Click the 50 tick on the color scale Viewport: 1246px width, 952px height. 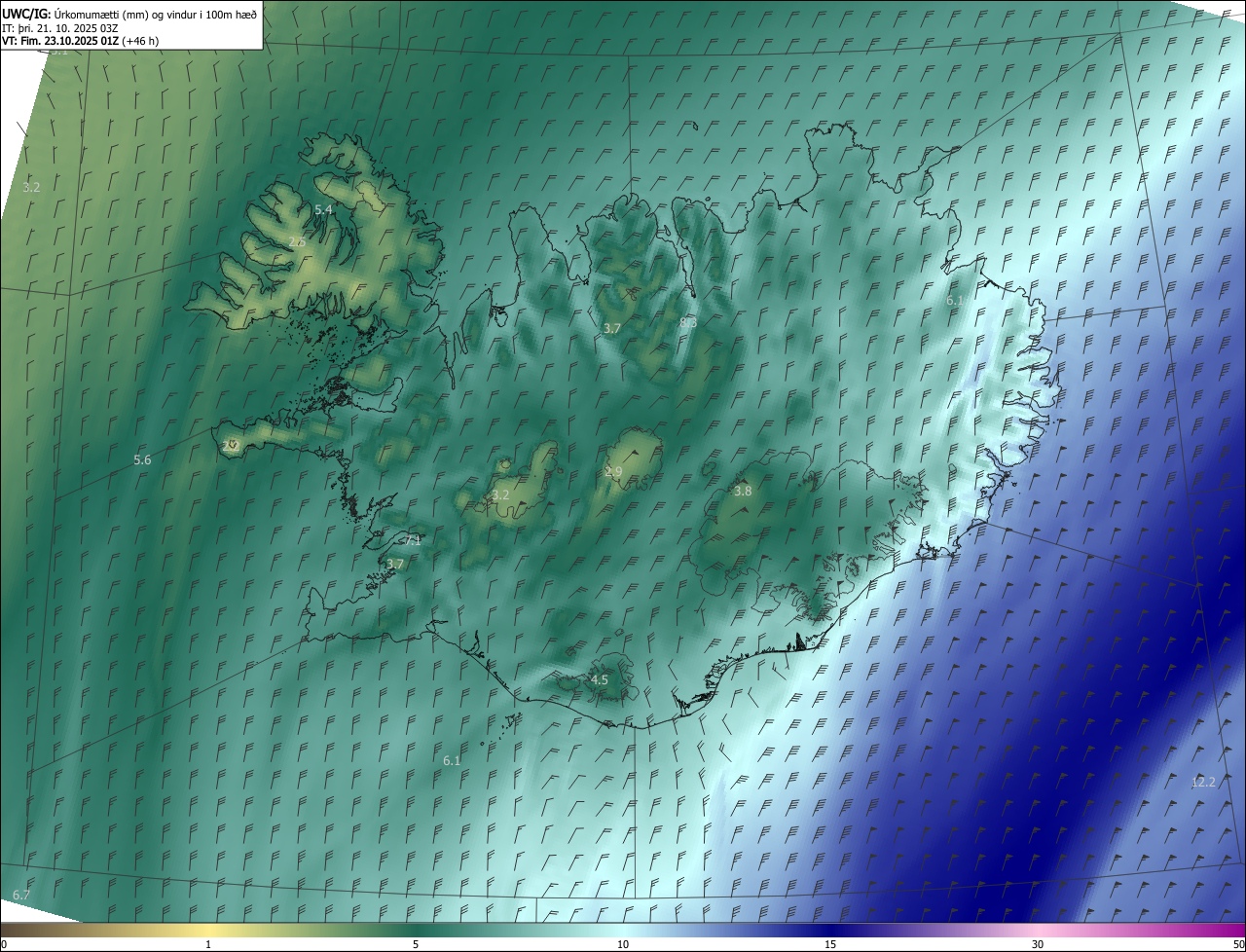1237,944
